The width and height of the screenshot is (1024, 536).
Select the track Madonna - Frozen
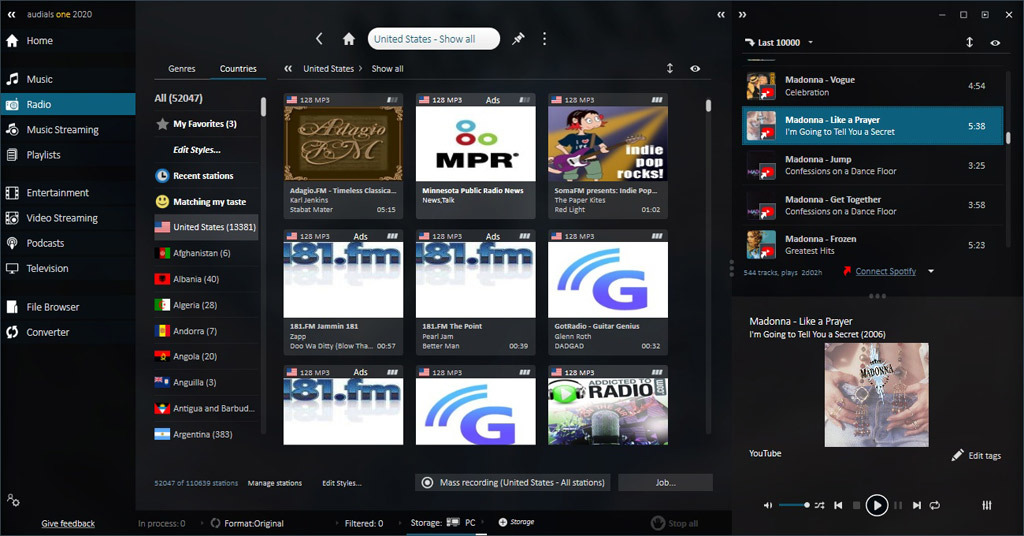click(x=872, y=245)
